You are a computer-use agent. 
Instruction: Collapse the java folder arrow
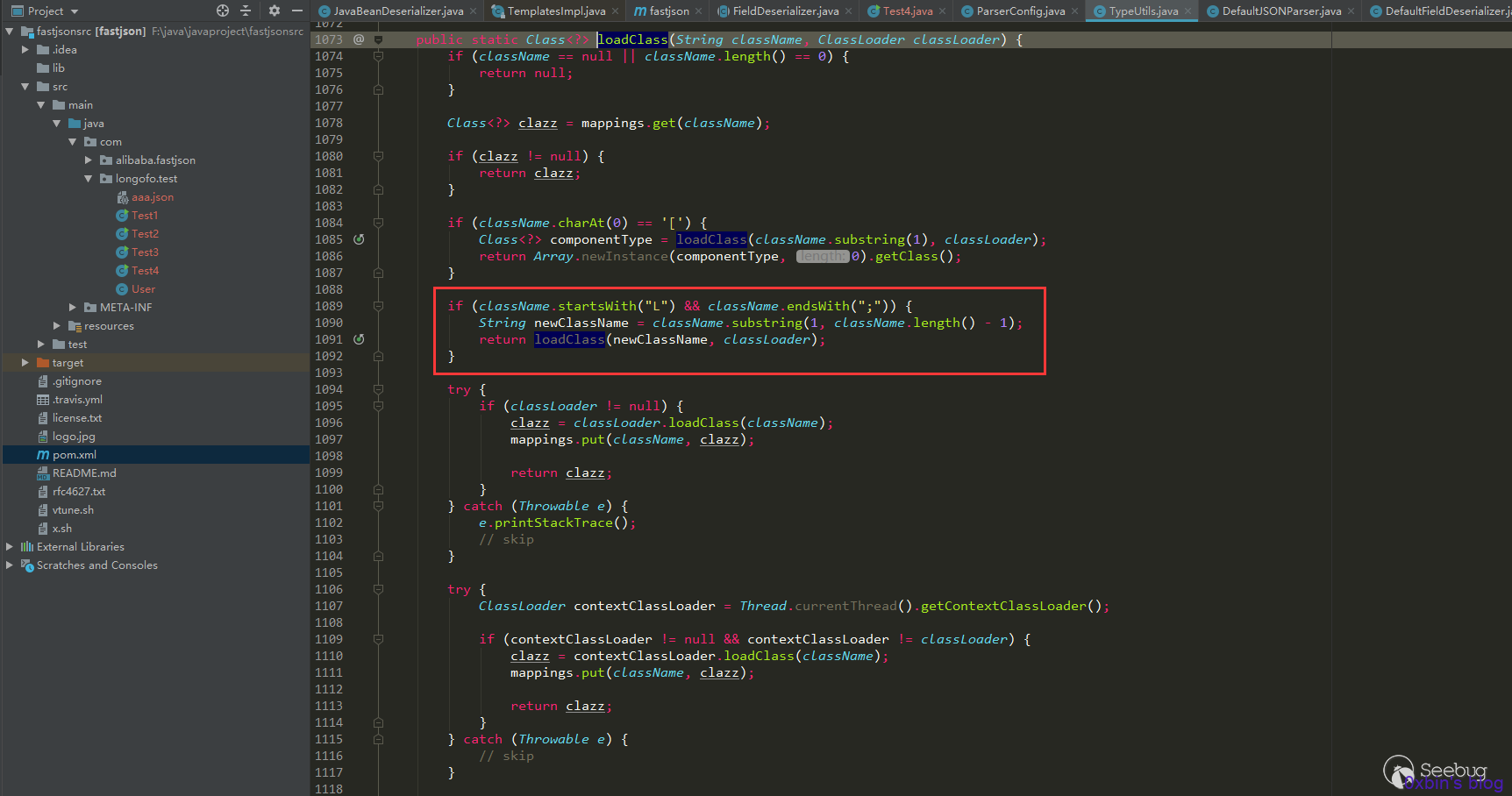pos(57,123)
